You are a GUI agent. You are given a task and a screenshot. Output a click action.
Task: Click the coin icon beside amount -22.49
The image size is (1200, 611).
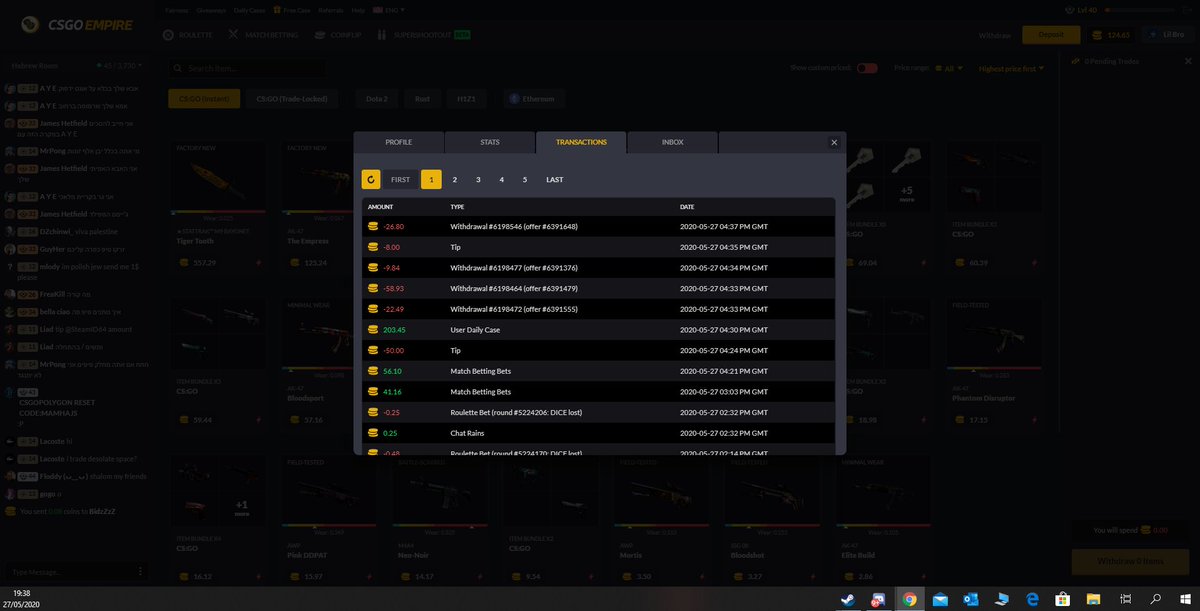coord(372,309)
